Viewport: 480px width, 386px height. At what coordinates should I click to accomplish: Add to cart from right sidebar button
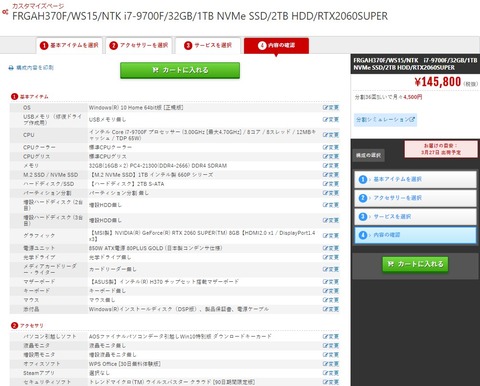click(x=415, y=264)
